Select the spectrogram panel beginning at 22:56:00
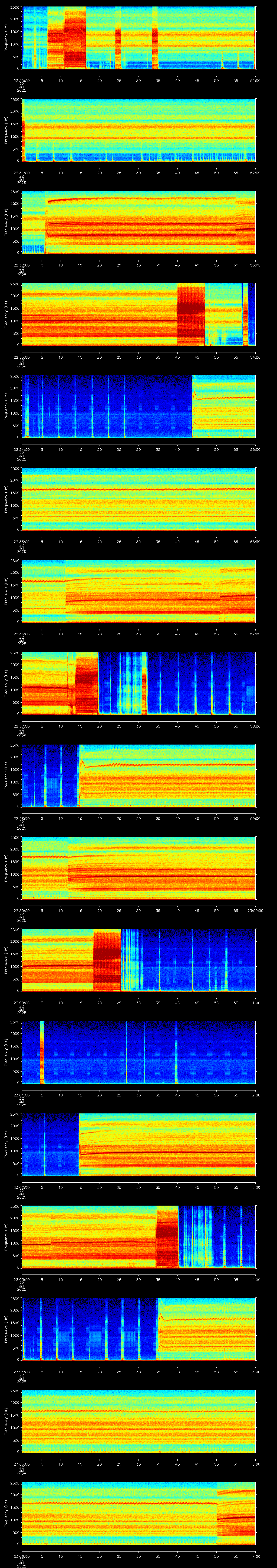This screenshot has width=277, height=1568. click(x=139, y=591)
